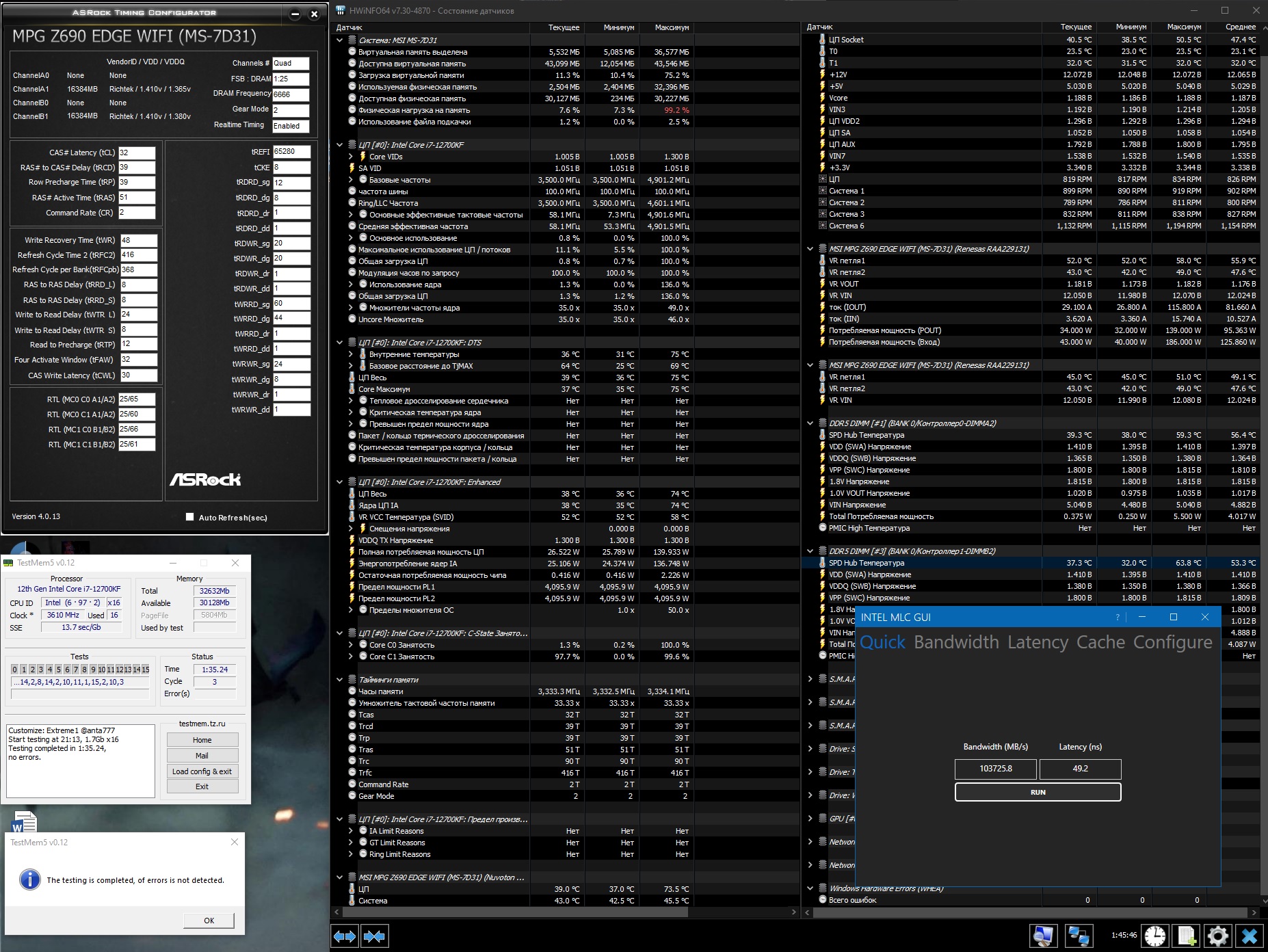
Task: Select the Quick tab in MLC GUI
Action: tap(882, 642)
